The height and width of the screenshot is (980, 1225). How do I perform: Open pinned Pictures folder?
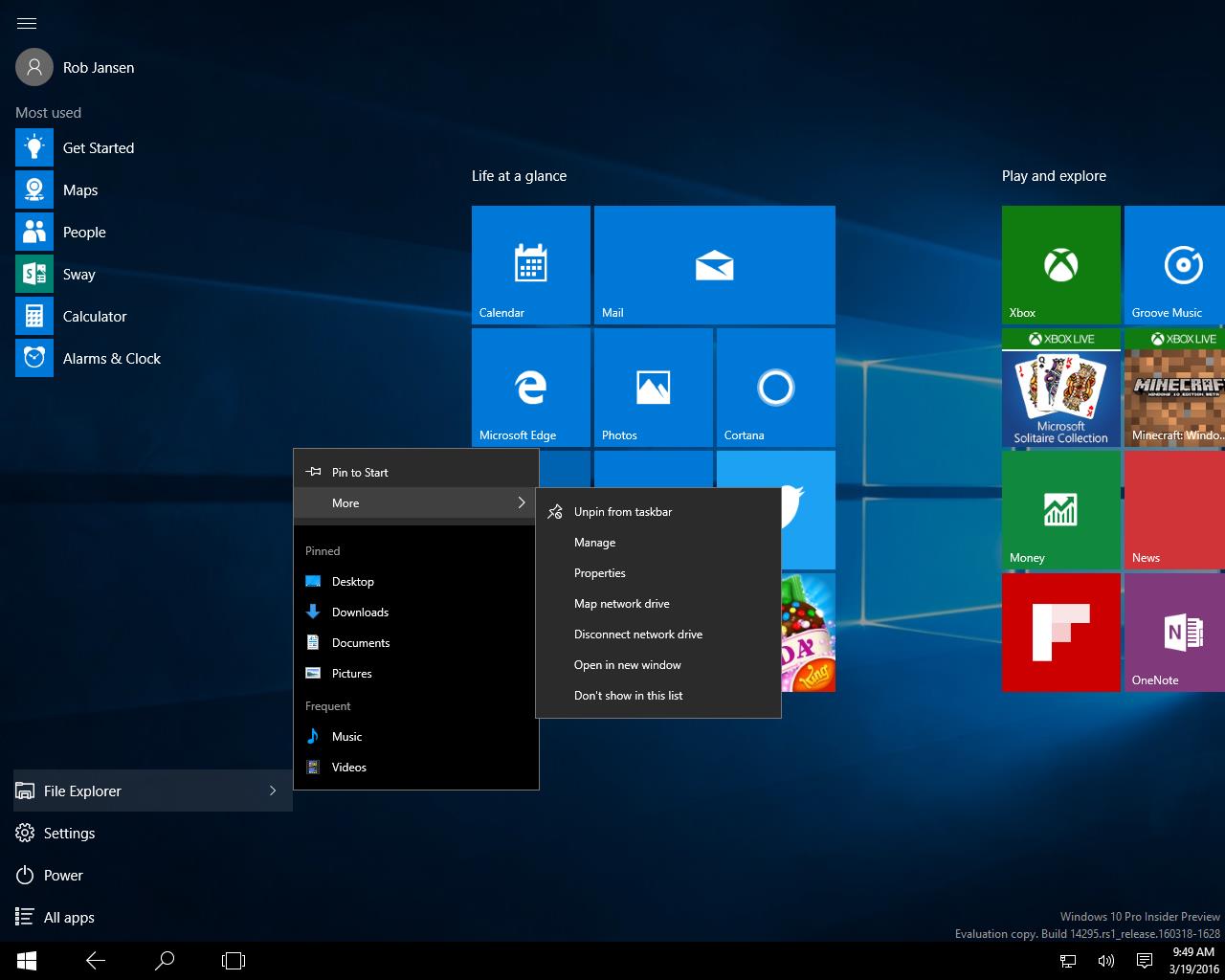coord(416,674)
